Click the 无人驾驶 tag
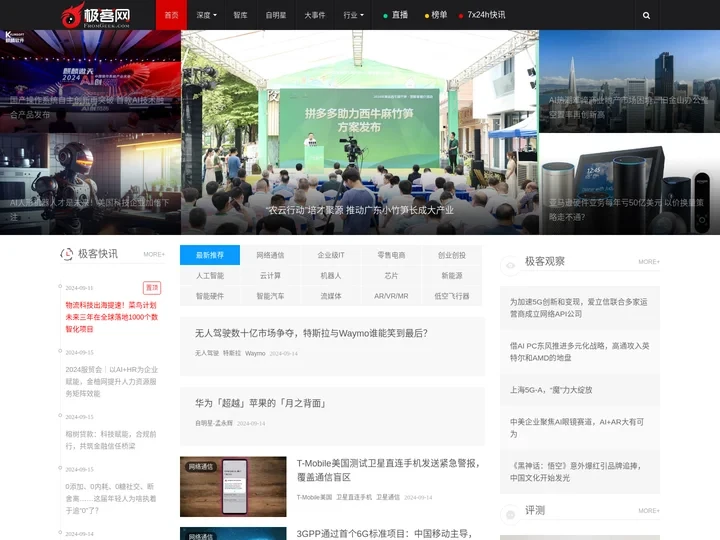720x540 pixels. pos(207,353)
